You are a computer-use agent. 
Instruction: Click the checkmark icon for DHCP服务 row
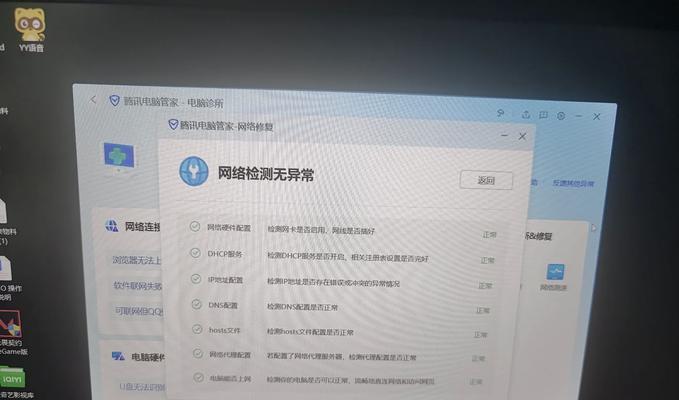point(195,253)
